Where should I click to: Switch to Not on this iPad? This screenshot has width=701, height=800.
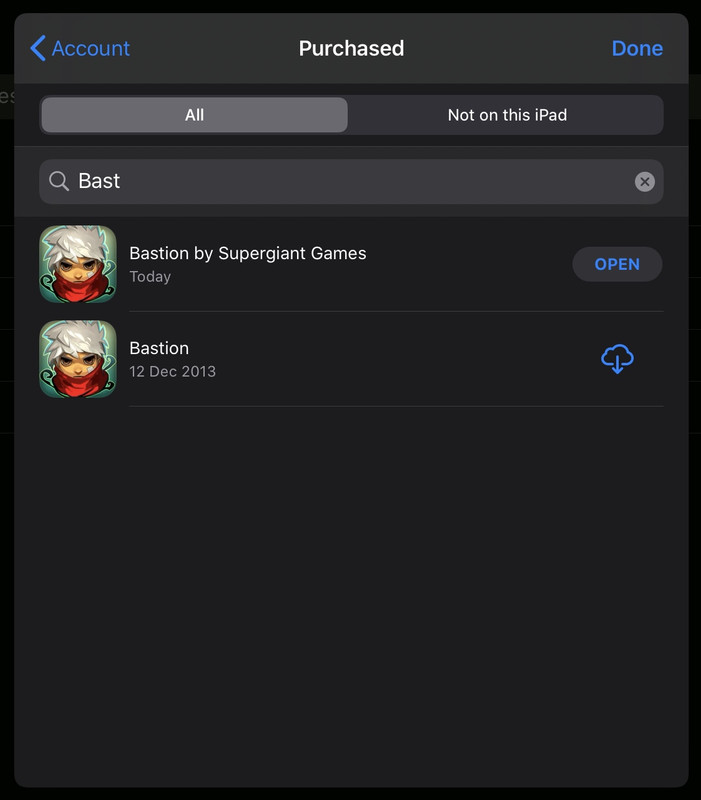pos(507,115)
